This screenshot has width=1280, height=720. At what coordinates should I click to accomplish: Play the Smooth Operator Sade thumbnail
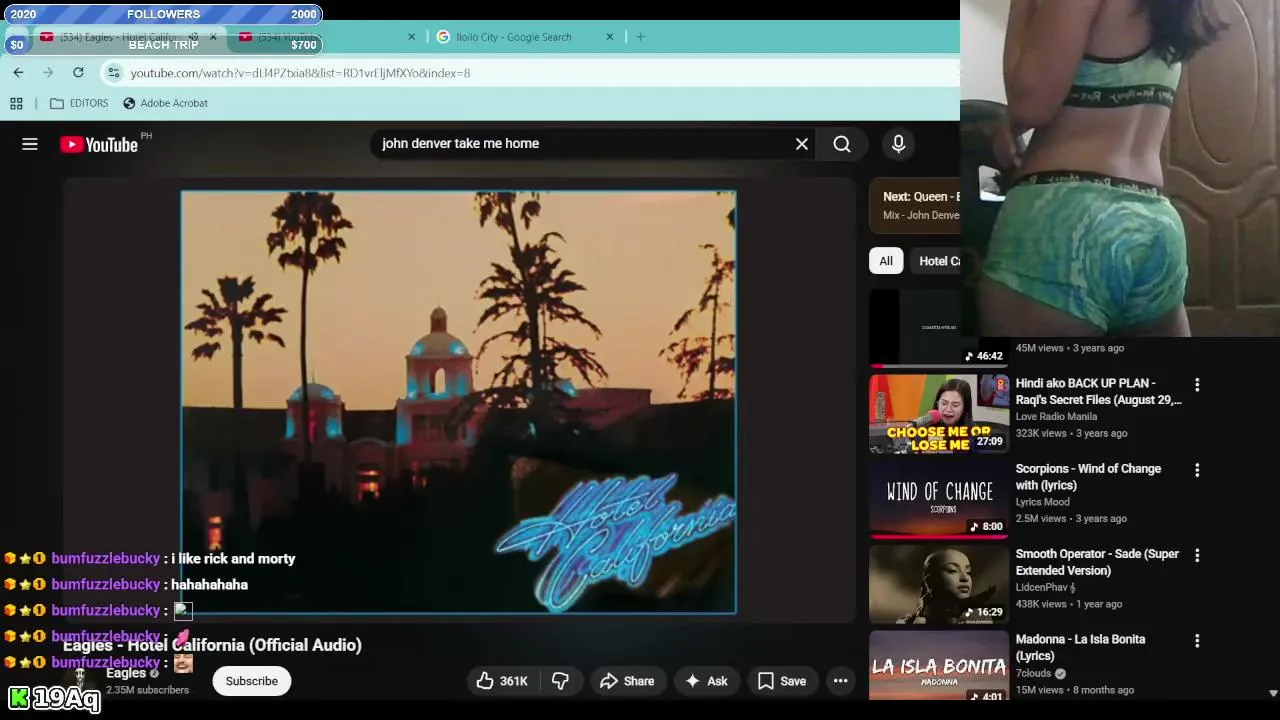tap(939, 585)
